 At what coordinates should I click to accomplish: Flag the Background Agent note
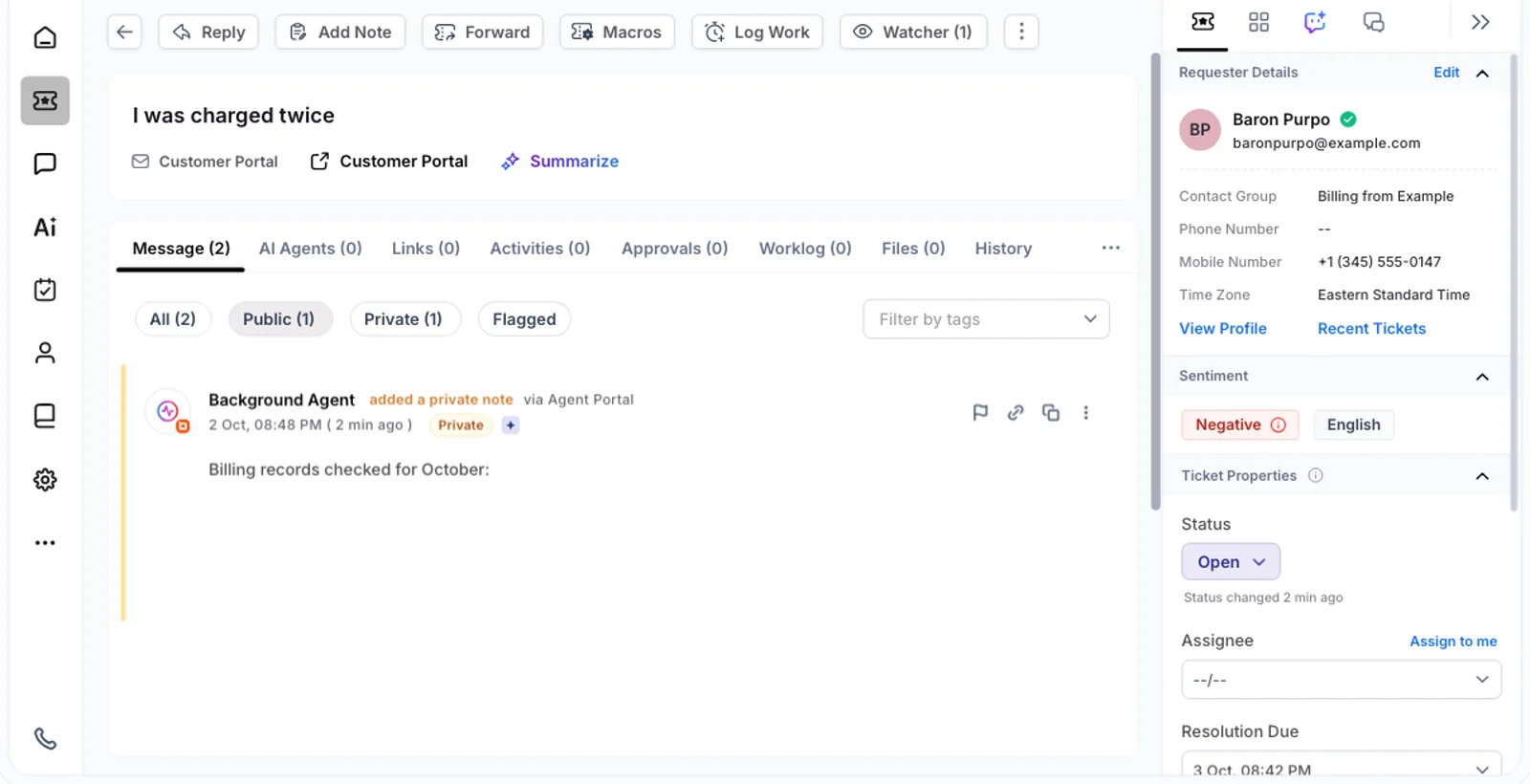coord(980,412)
